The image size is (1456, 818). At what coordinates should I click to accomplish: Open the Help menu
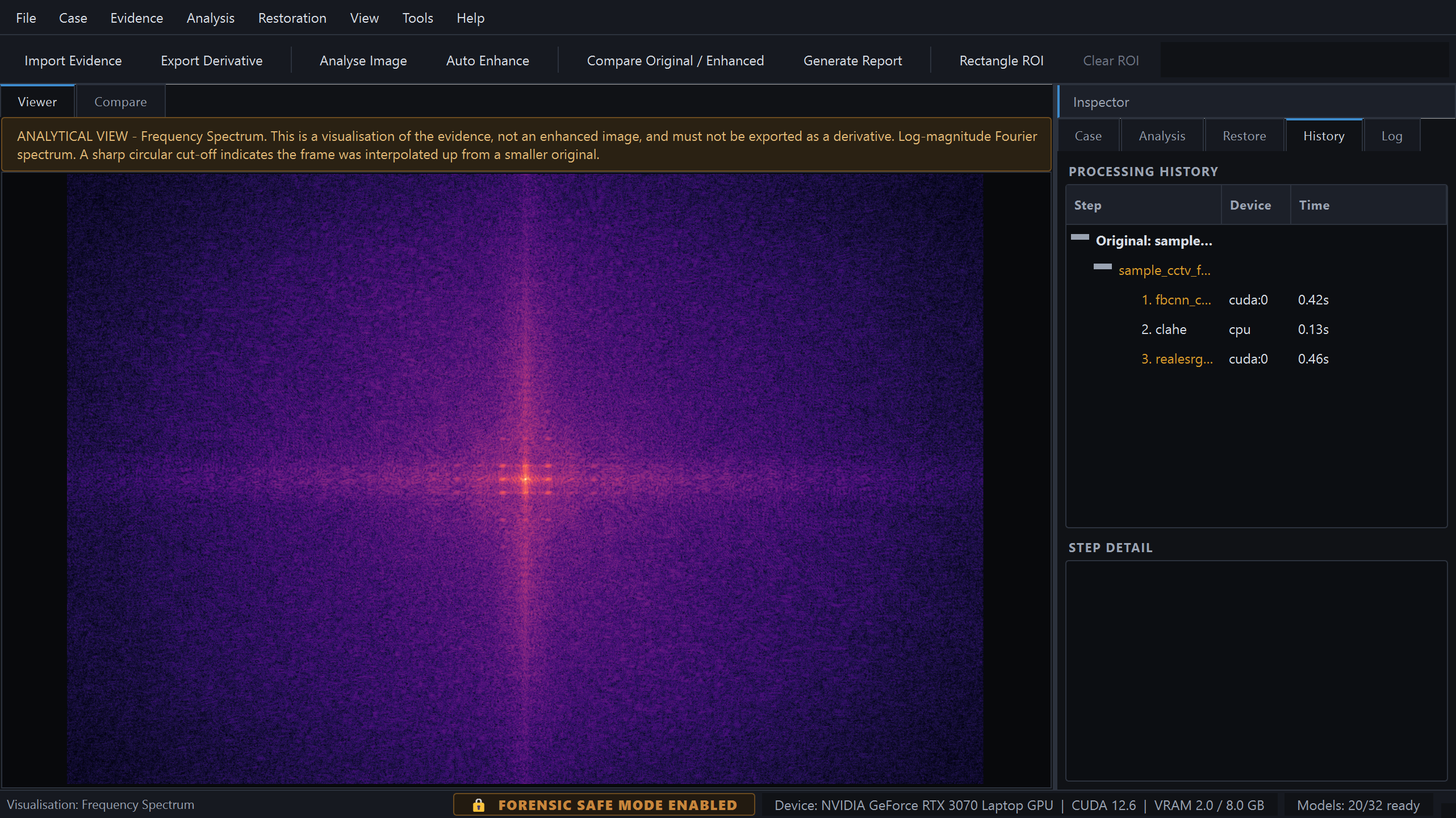(470, 18)
